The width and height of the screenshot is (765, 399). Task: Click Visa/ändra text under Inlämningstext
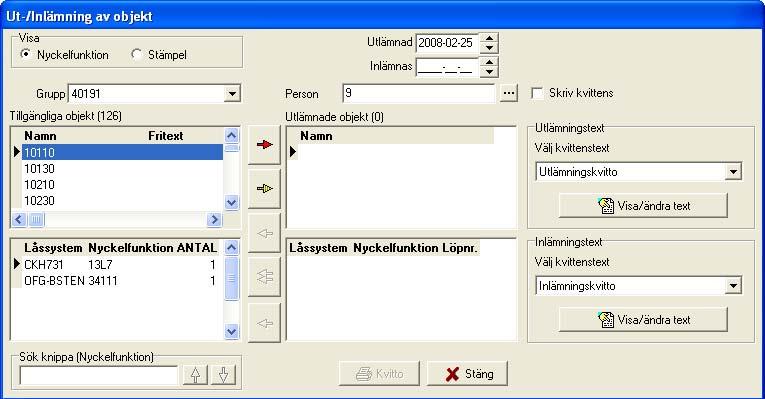643,320
